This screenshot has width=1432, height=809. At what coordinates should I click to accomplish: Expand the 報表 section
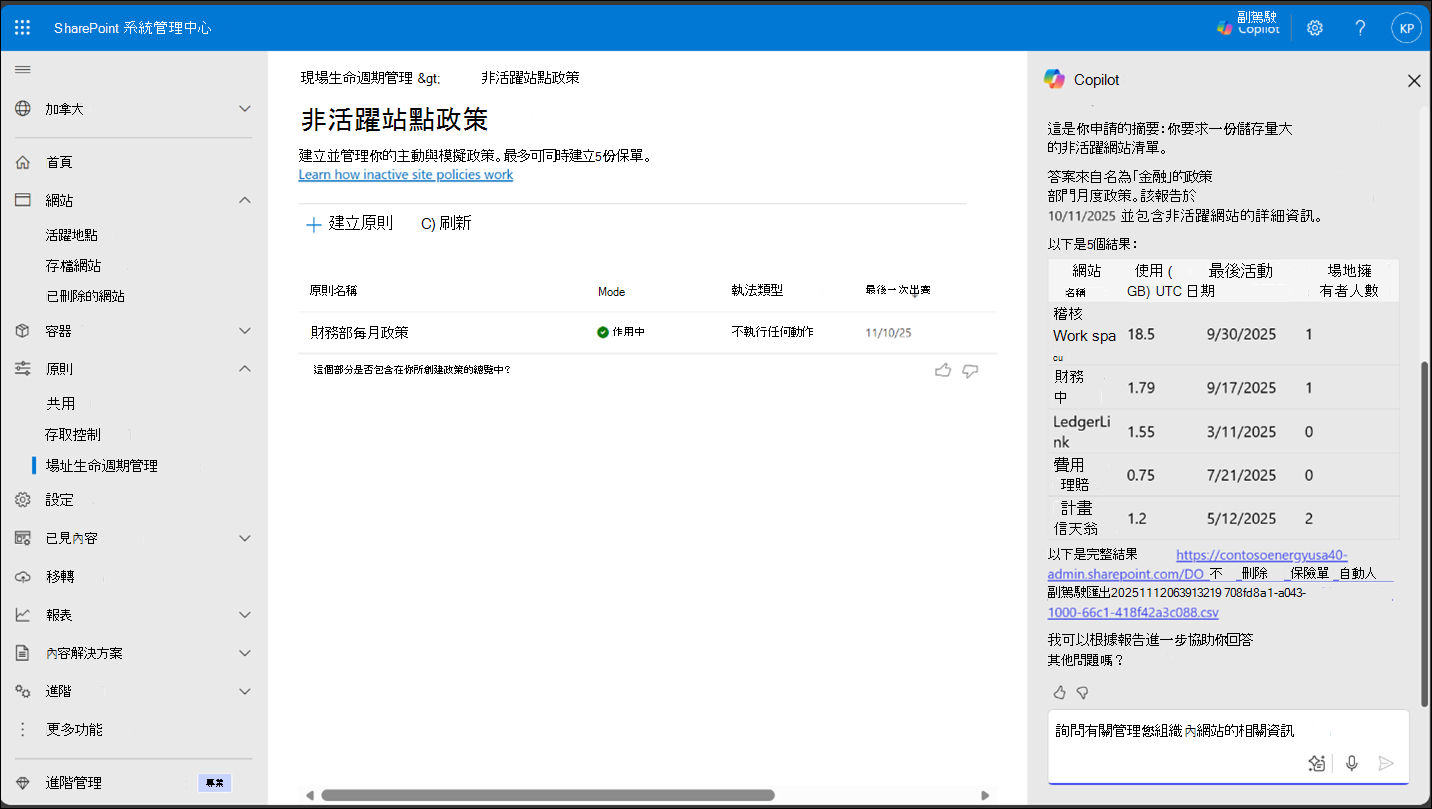click(x=244, y=614)
